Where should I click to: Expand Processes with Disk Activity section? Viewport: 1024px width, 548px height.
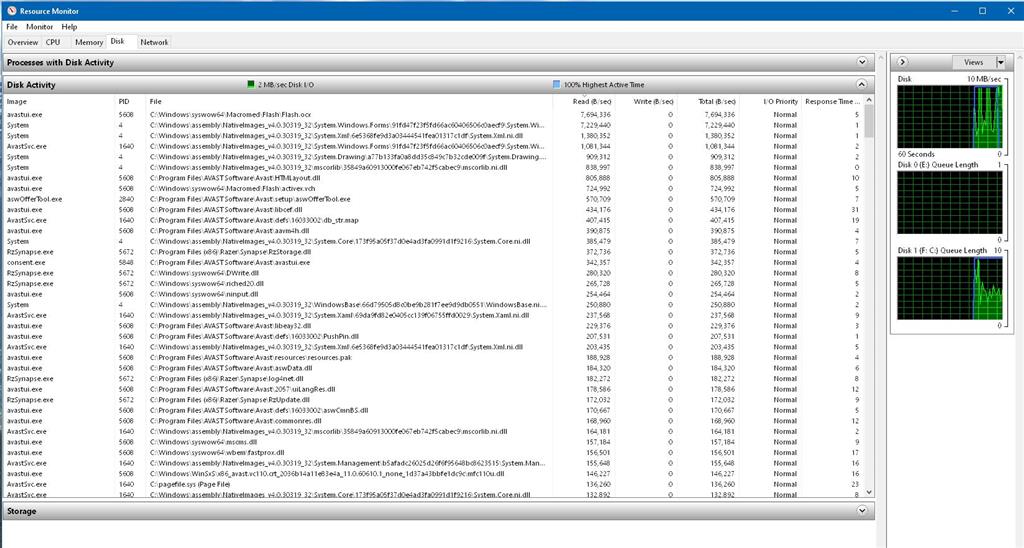tap(862, 62)
